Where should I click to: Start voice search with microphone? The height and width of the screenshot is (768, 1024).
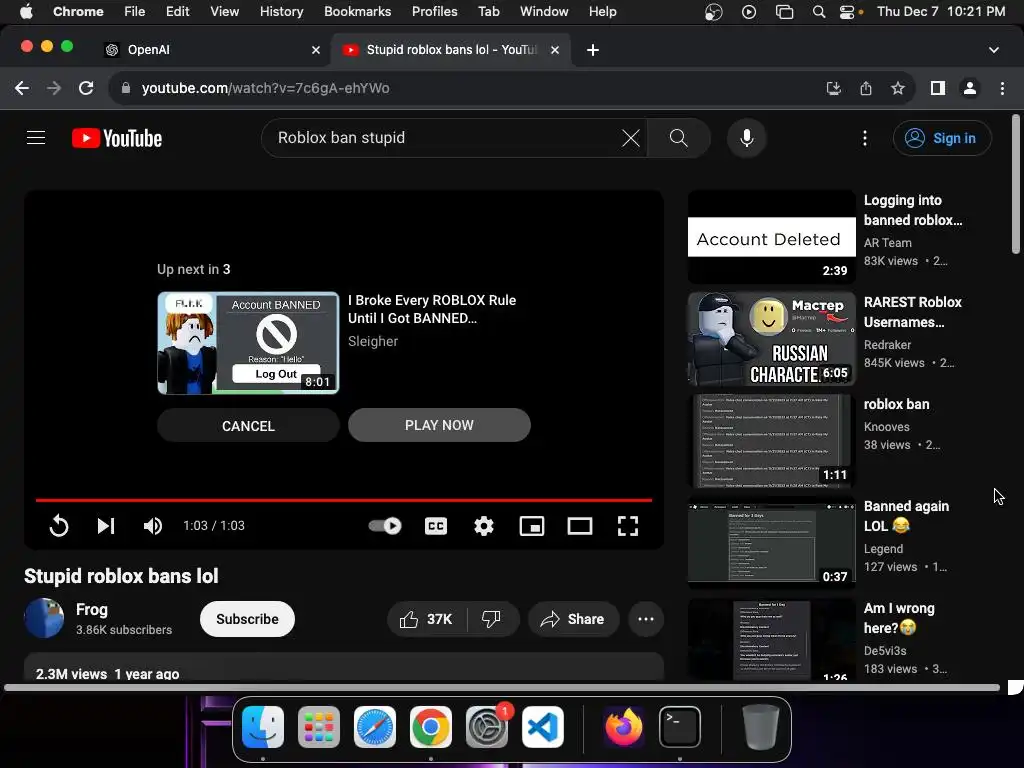tap(746, 138)
